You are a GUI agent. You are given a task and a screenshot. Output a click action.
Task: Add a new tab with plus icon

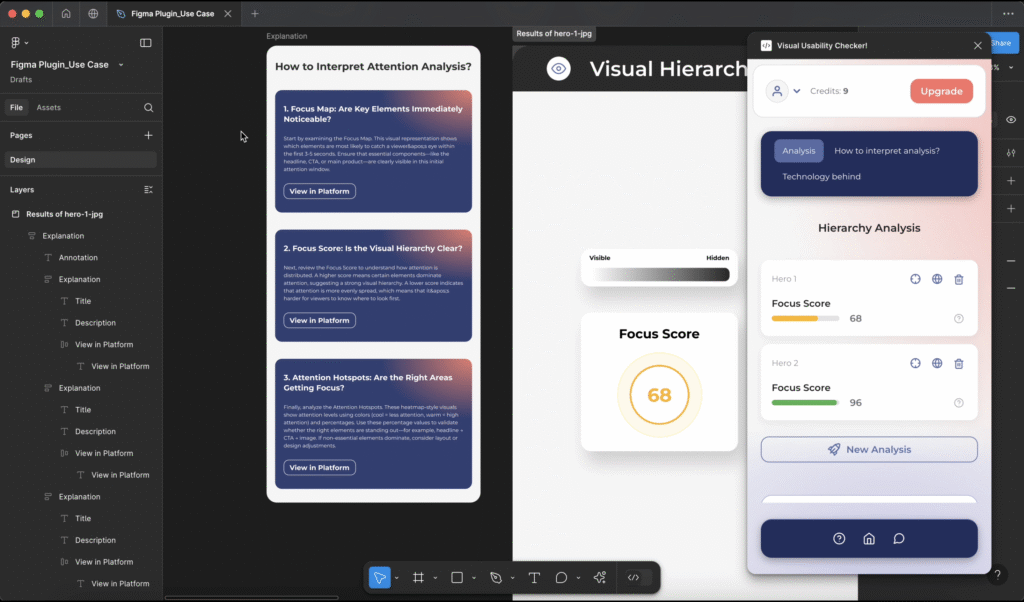pyautogui.click(x=255, y=13)
